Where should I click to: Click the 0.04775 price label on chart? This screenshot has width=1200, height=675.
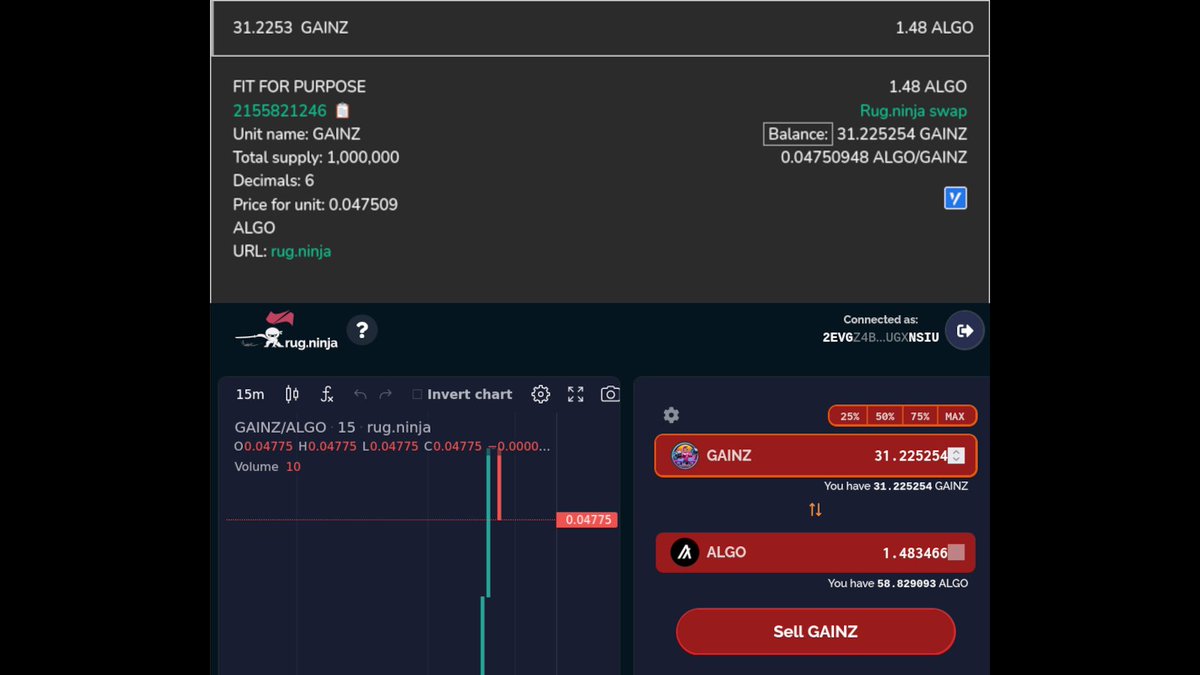(x=587, y=520)
